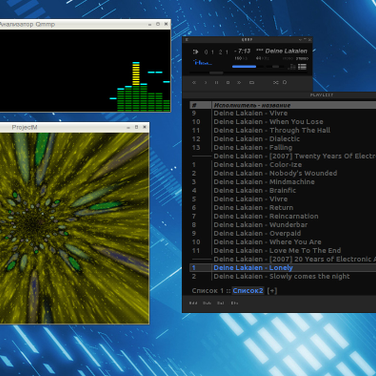Click the mini spectrum visualization in player
The image size is (376, 376).
203,62
